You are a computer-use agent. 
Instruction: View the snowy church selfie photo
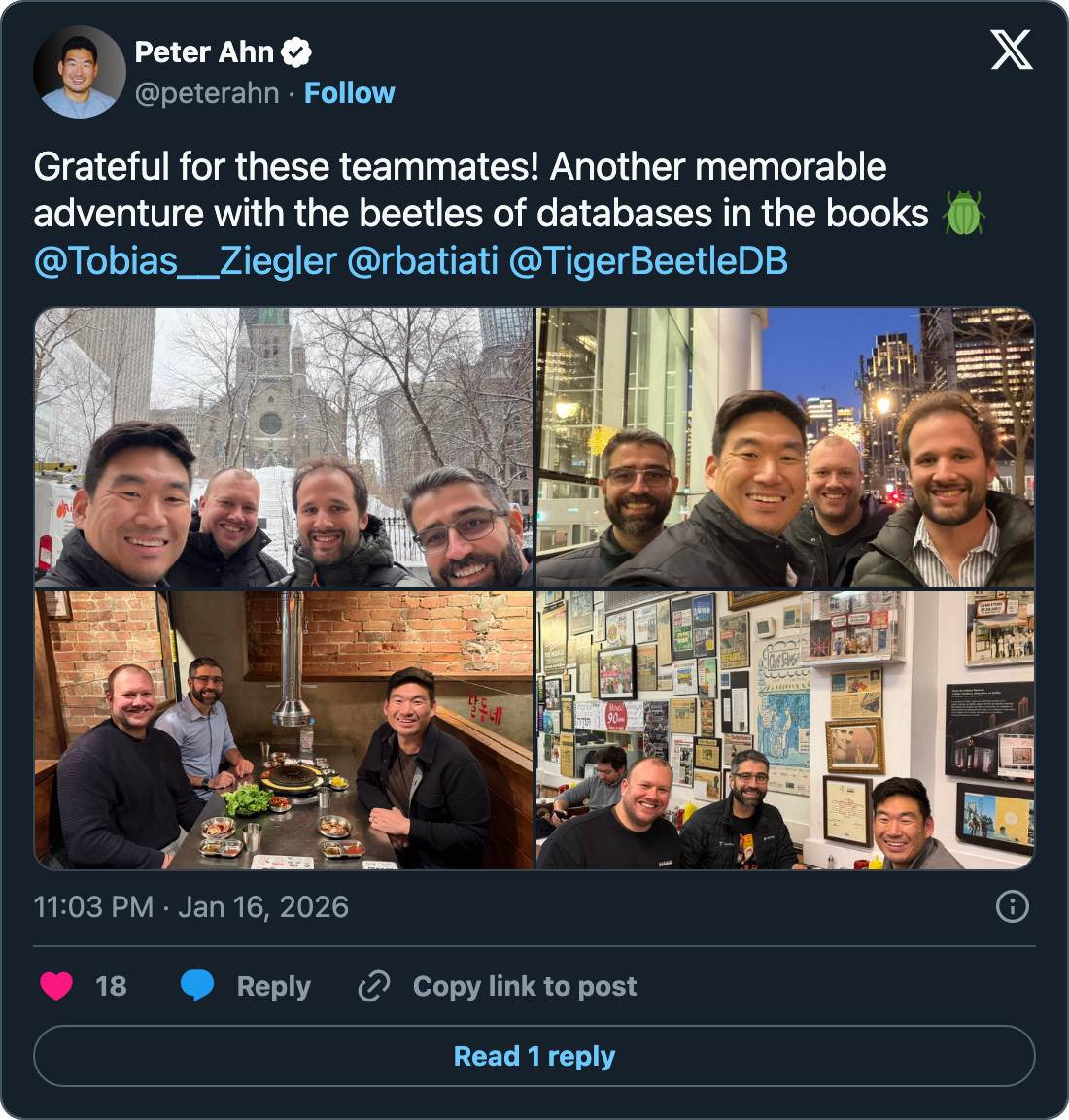(x=284, y=447)
